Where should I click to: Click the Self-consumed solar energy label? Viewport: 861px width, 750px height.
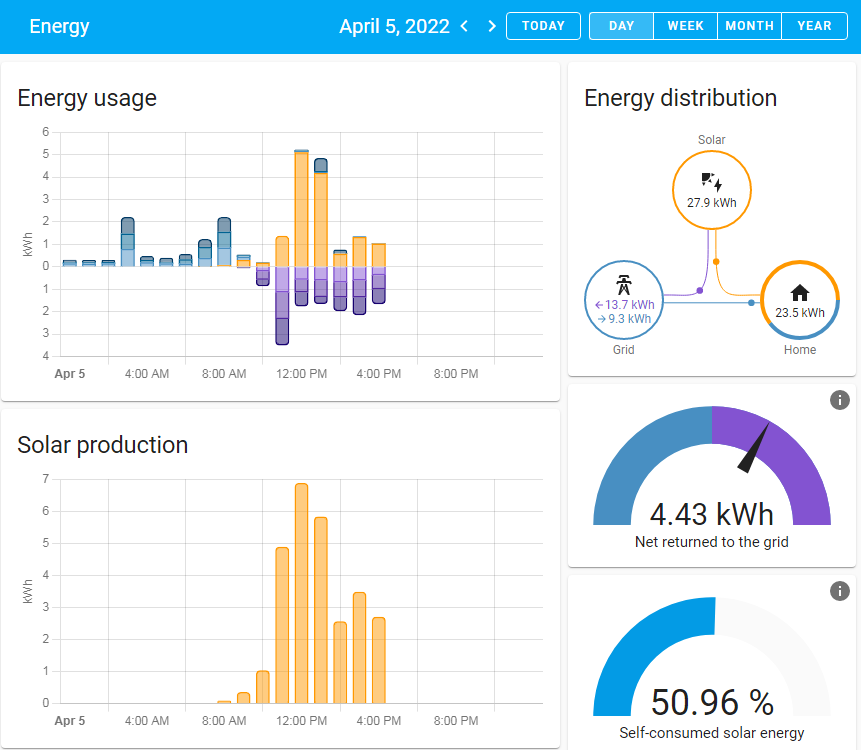coord(712,733)
